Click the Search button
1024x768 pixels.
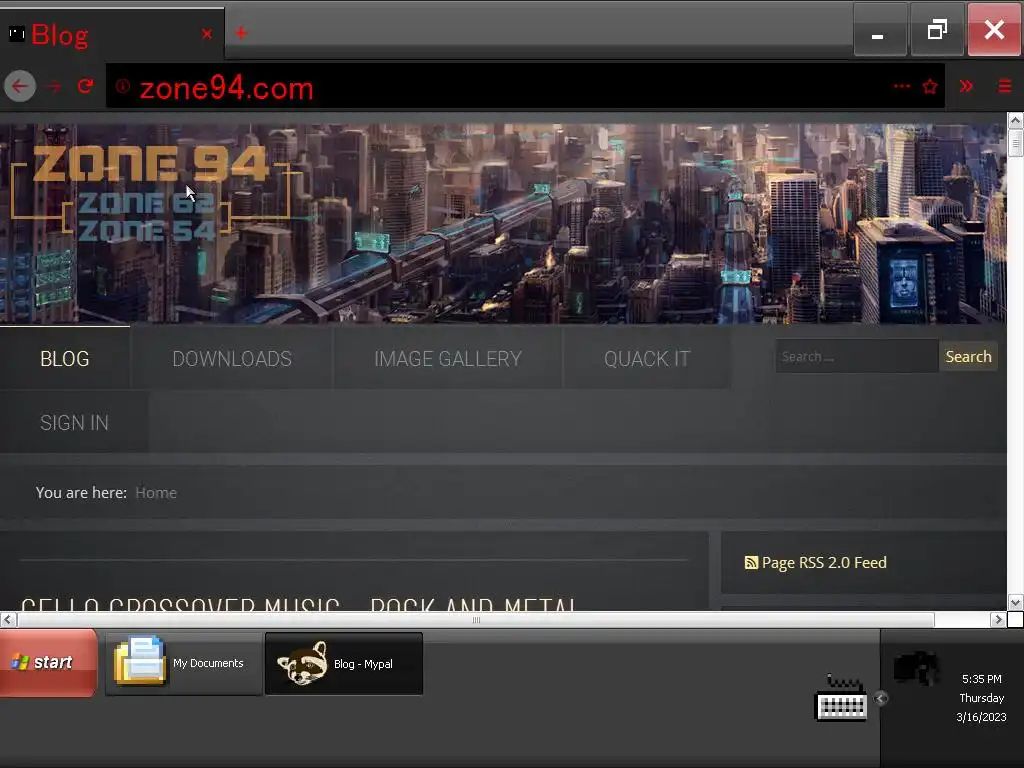(968, 357)
